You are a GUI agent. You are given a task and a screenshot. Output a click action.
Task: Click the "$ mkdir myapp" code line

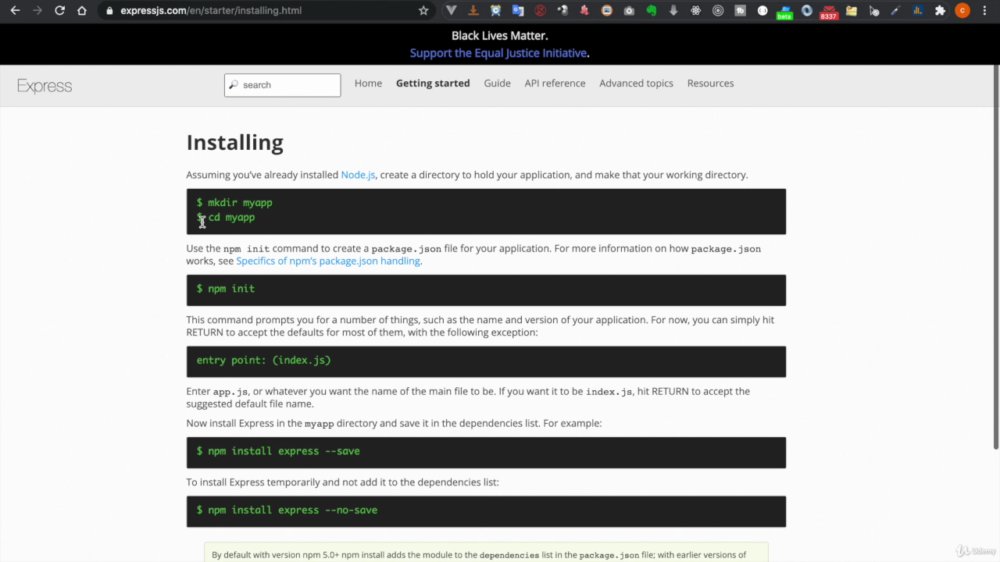click(x=234, y=202)
